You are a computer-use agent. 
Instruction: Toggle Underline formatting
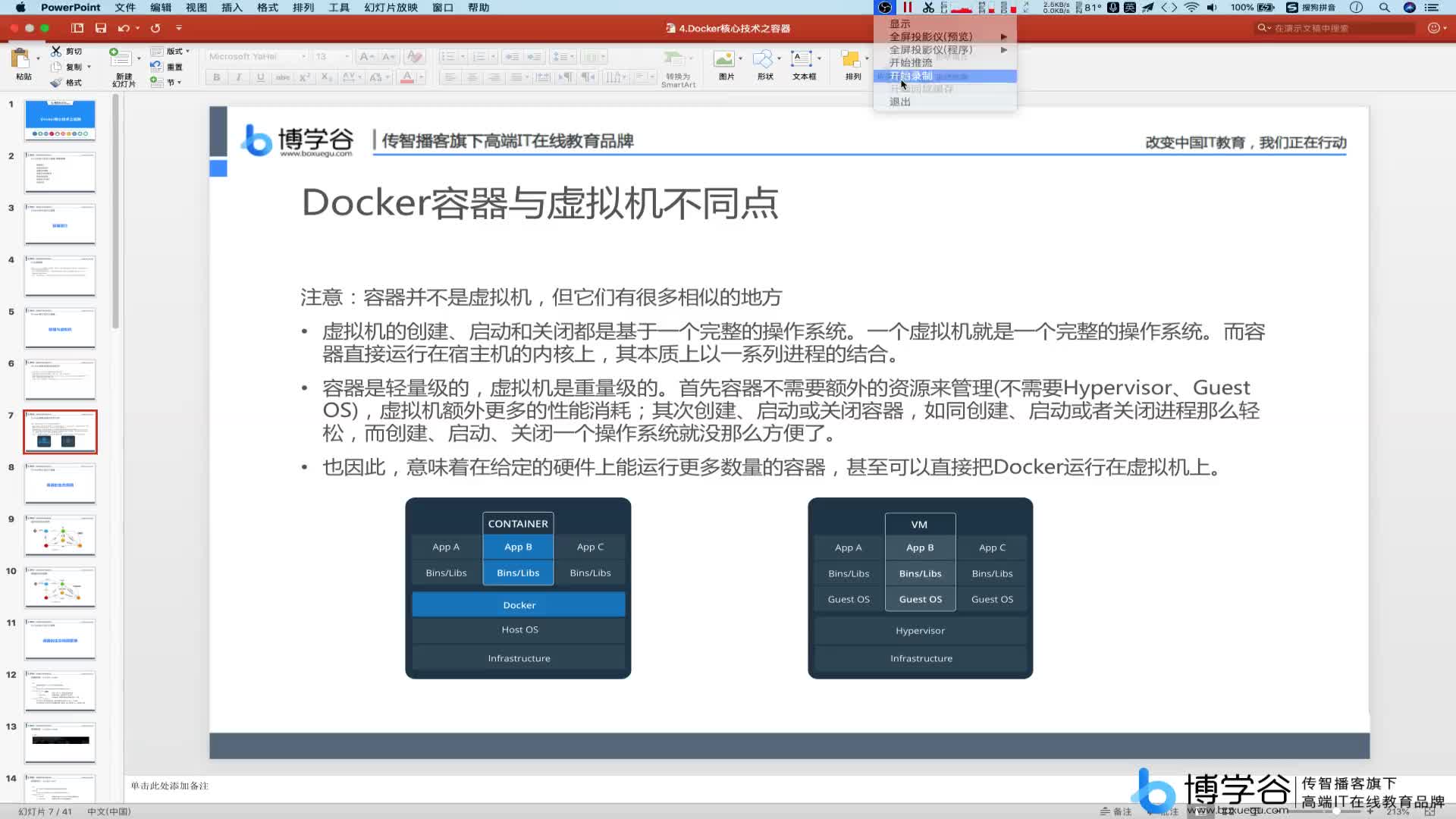click(261, 77)
